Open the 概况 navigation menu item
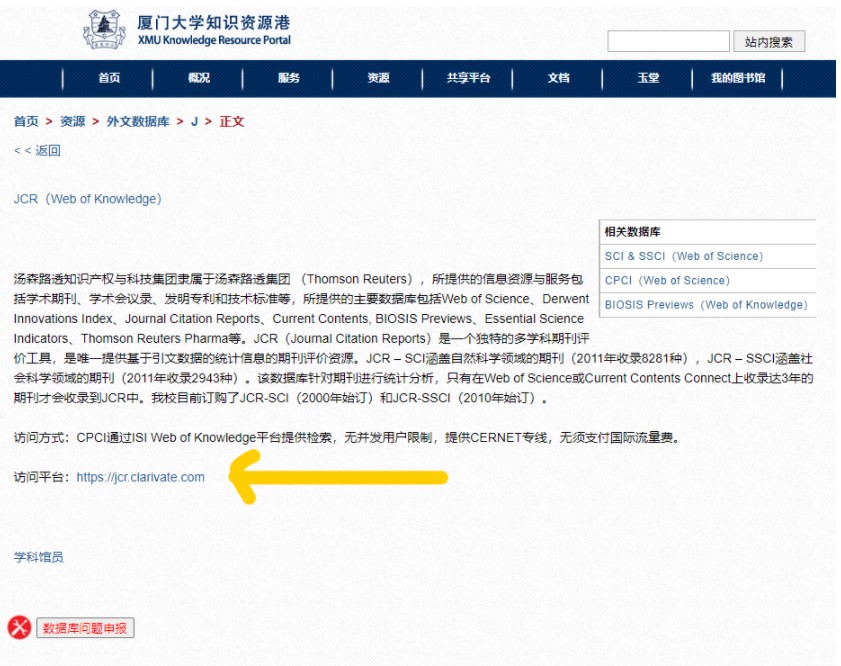Viewport: 841px width, 666px height. click(199, 78)
